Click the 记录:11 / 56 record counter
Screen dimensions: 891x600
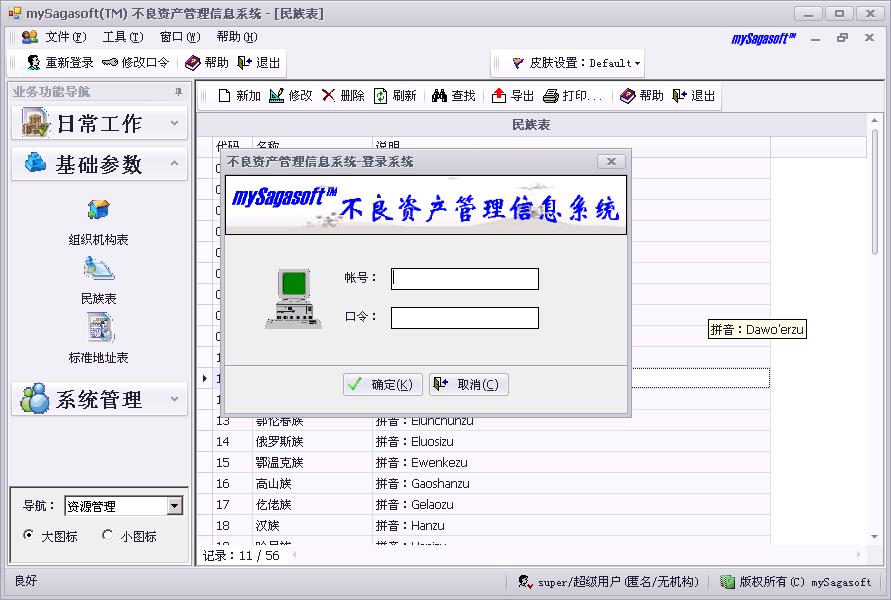[x=242, y=556]
